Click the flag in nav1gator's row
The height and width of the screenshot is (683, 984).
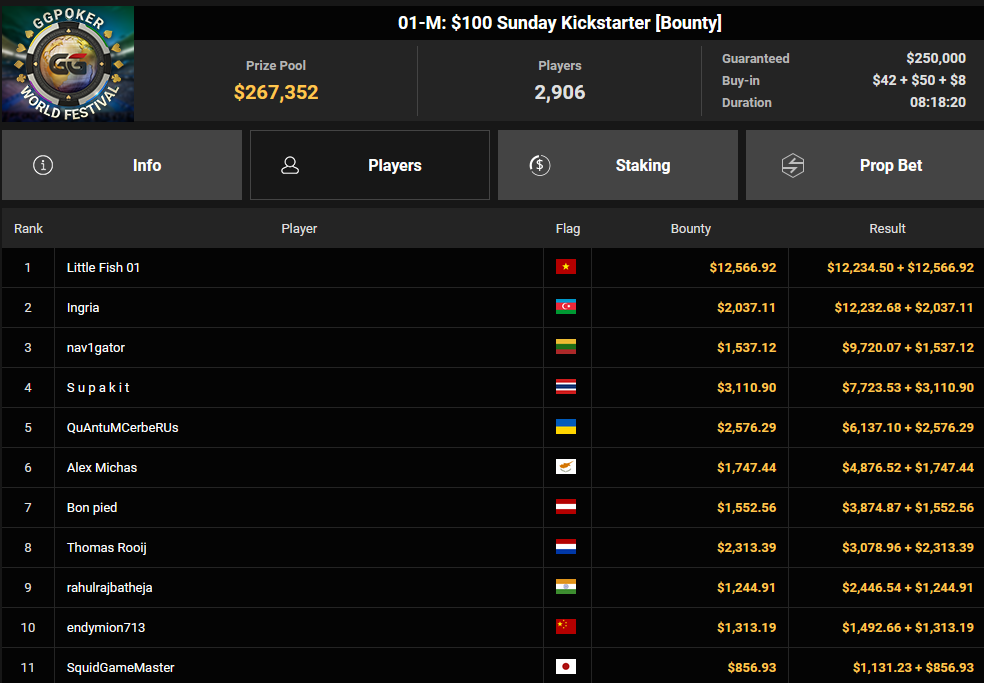[566, 348]
